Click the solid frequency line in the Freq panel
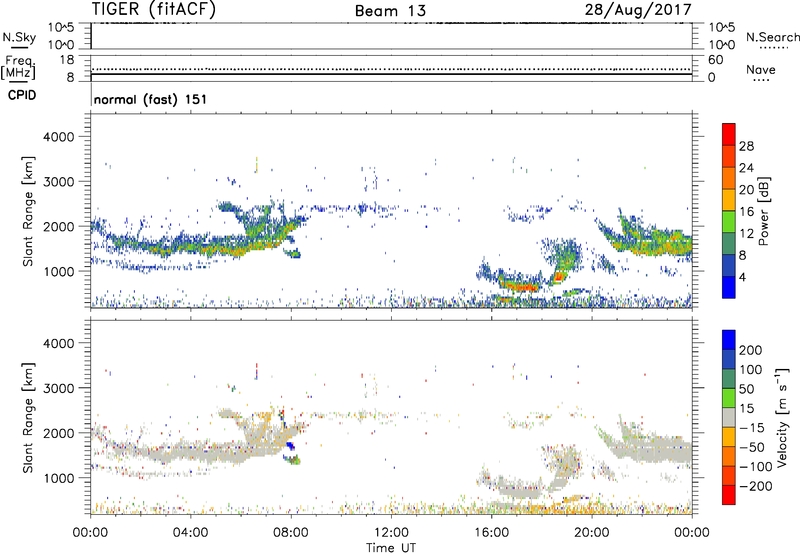 point(391,74)
